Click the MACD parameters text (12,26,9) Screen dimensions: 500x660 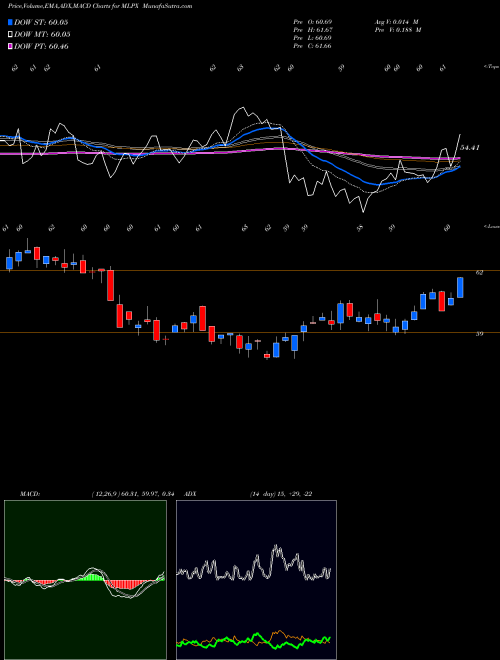[132, 494]
